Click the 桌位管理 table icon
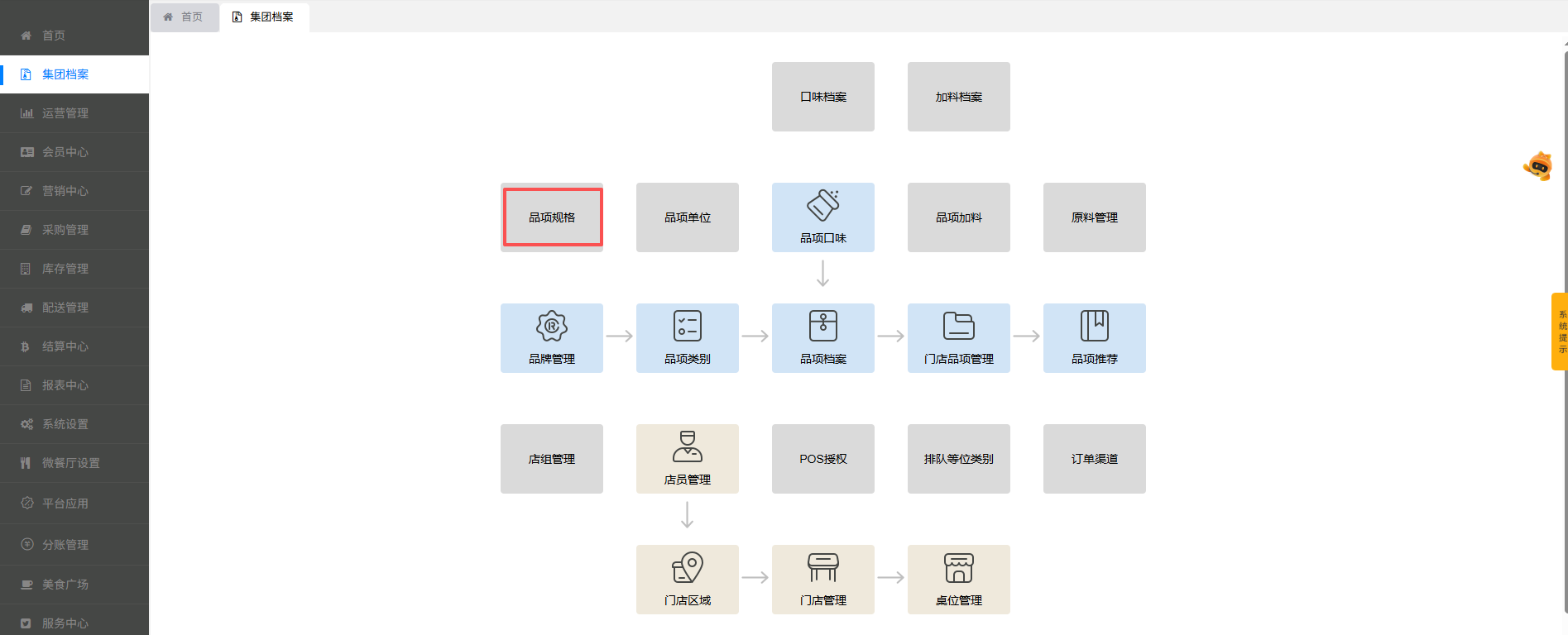The image size is (1568, 635). (958, 567)
